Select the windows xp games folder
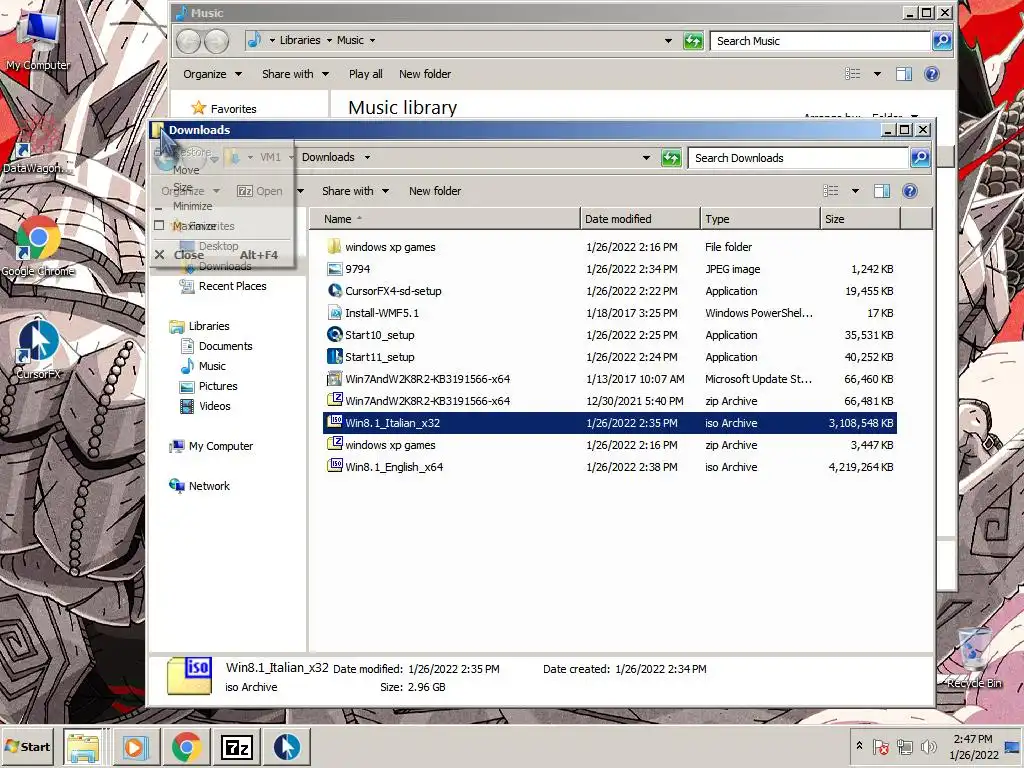The width and height of the screenshot is (1024, 768). (609, 247)
